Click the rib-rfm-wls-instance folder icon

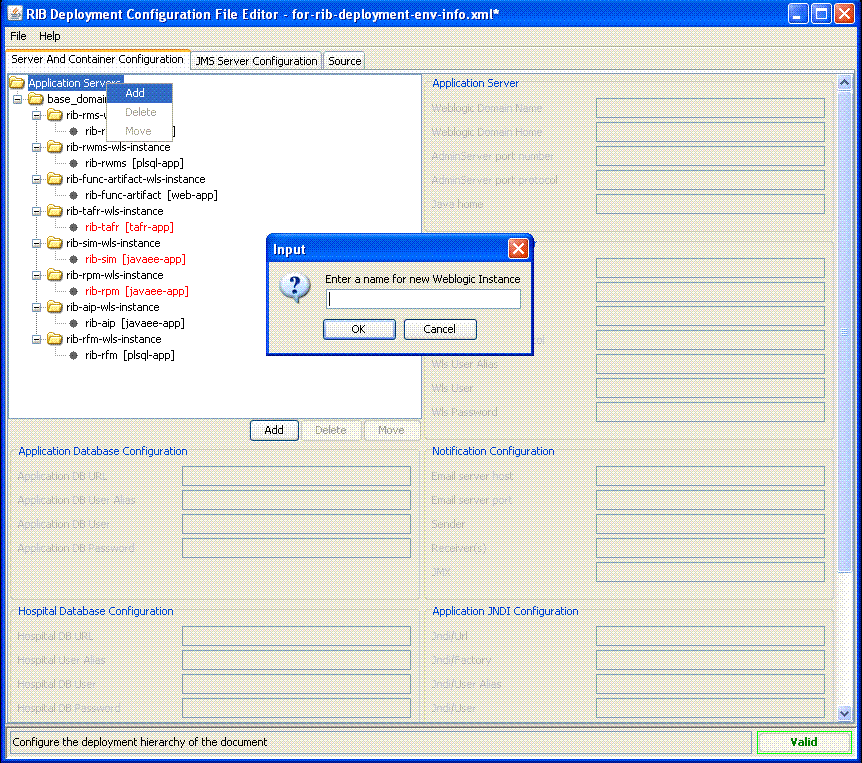coord(54,339)
